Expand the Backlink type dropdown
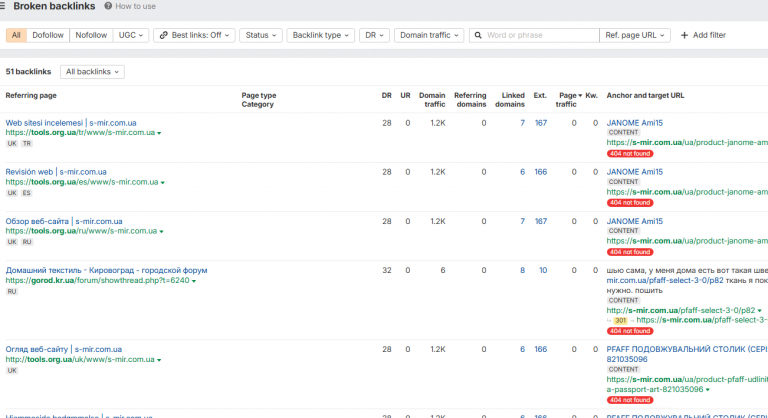 320,35
